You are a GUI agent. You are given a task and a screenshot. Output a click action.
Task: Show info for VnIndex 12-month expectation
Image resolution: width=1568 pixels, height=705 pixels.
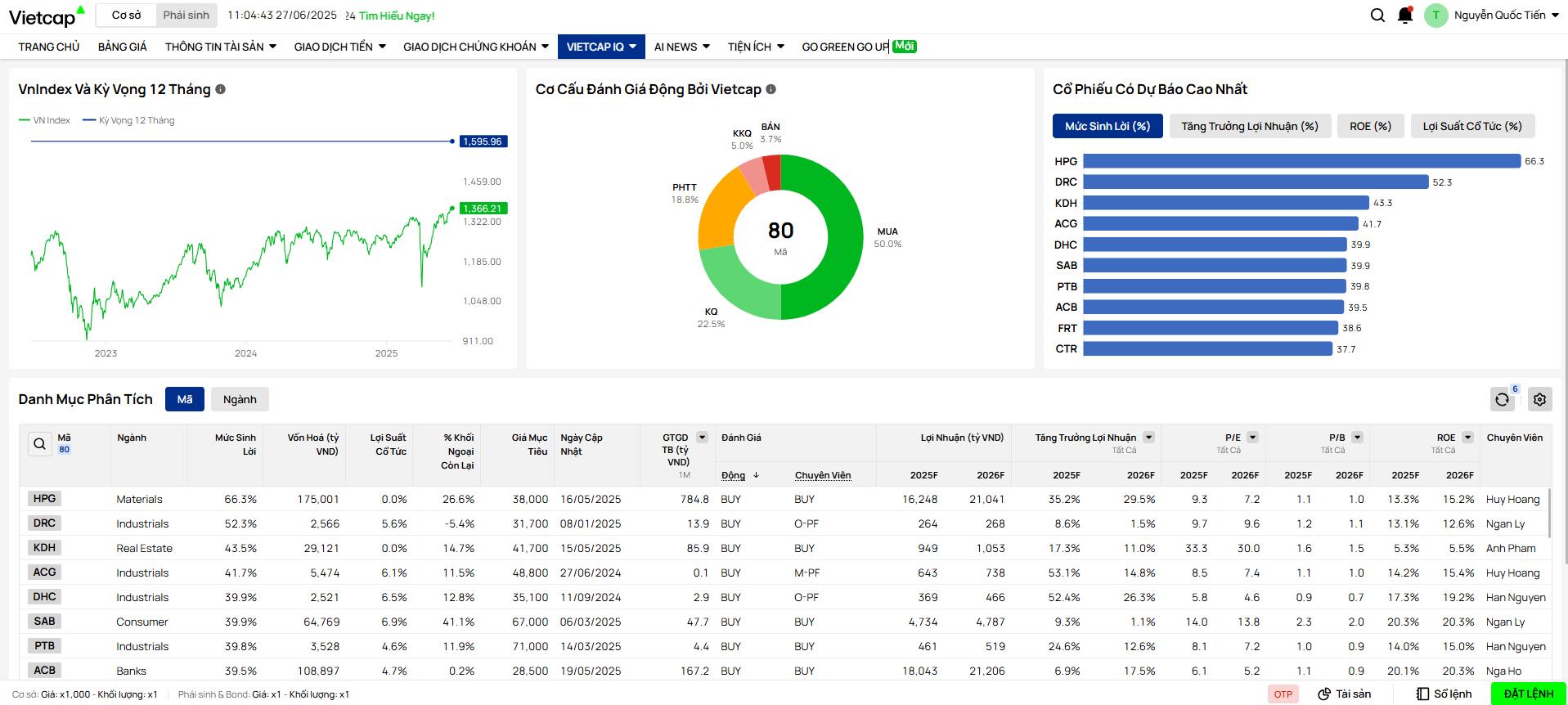tap(220, 89)
